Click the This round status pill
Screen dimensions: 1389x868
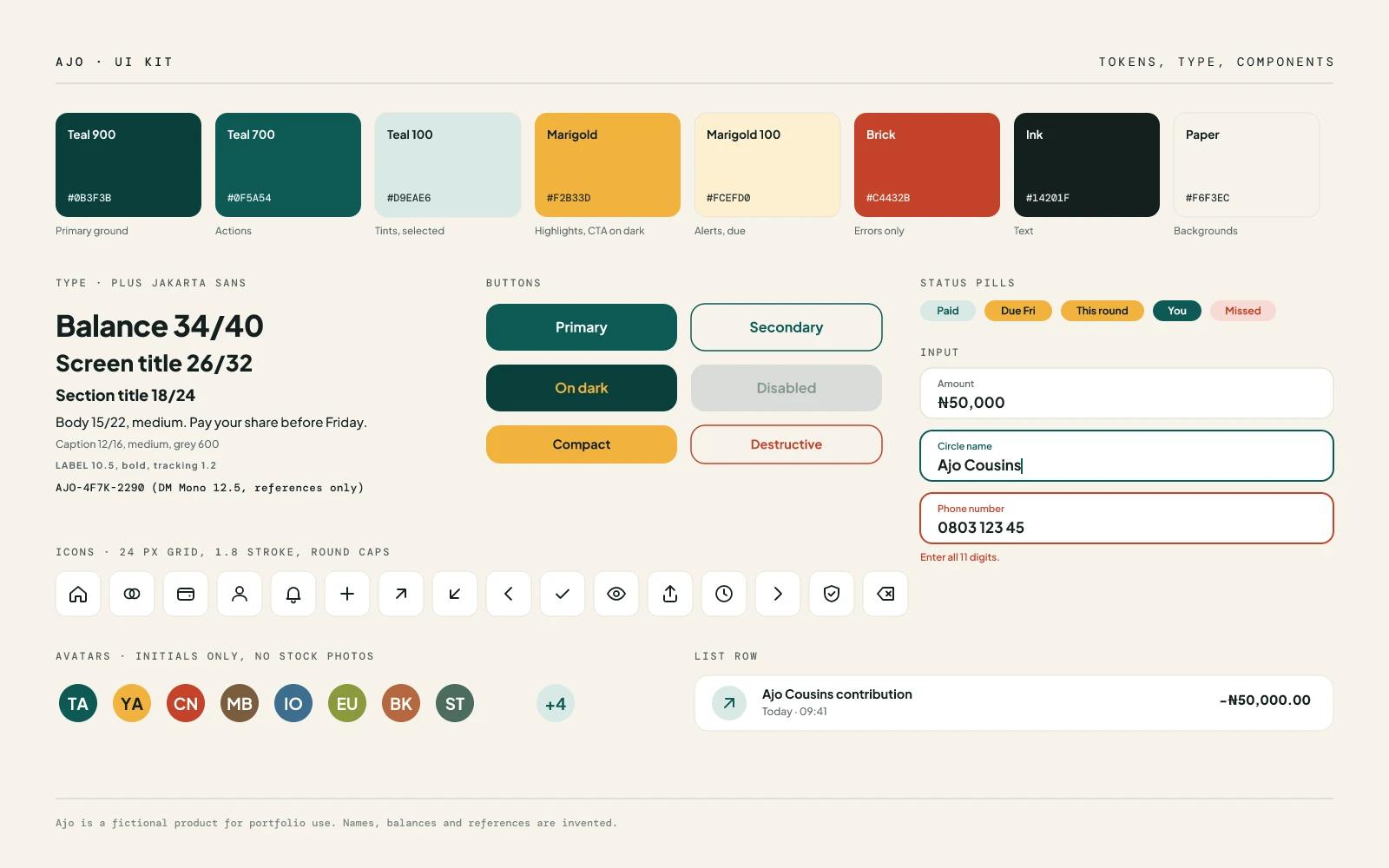pos(1103,311)
